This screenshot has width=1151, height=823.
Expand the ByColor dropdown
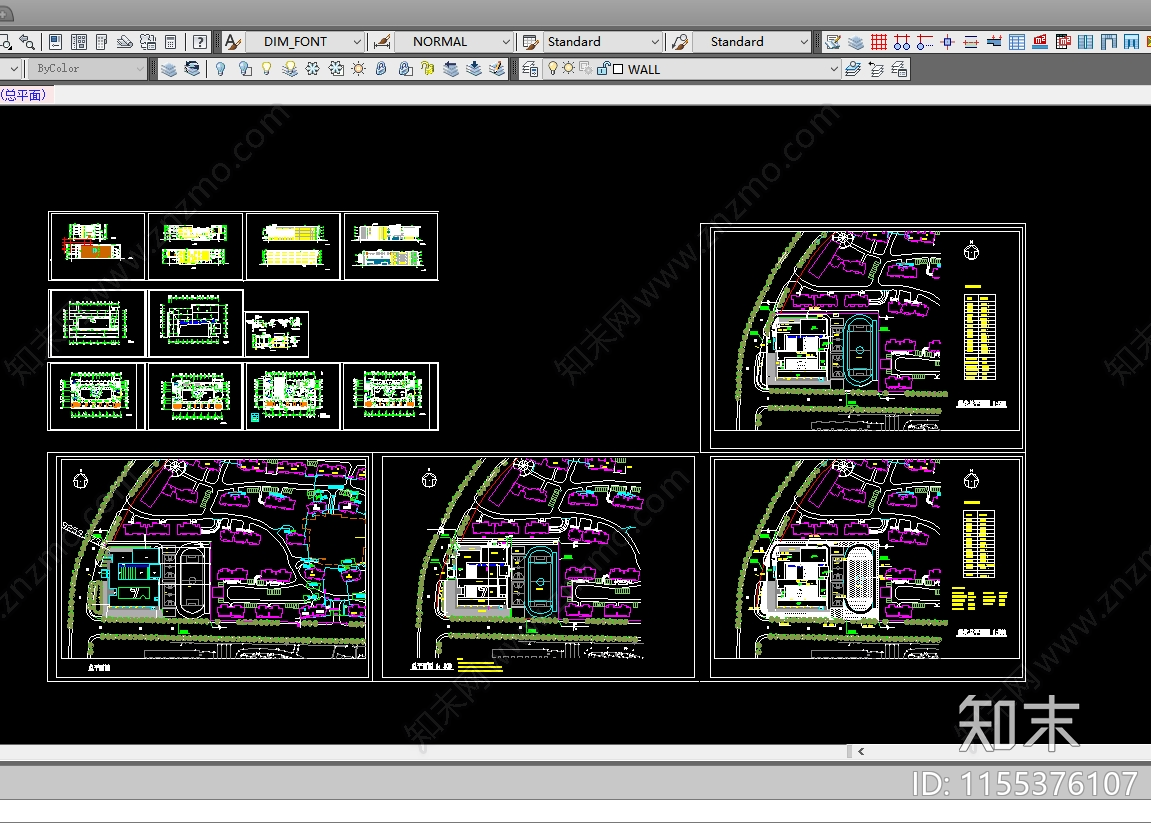[140, 69]
